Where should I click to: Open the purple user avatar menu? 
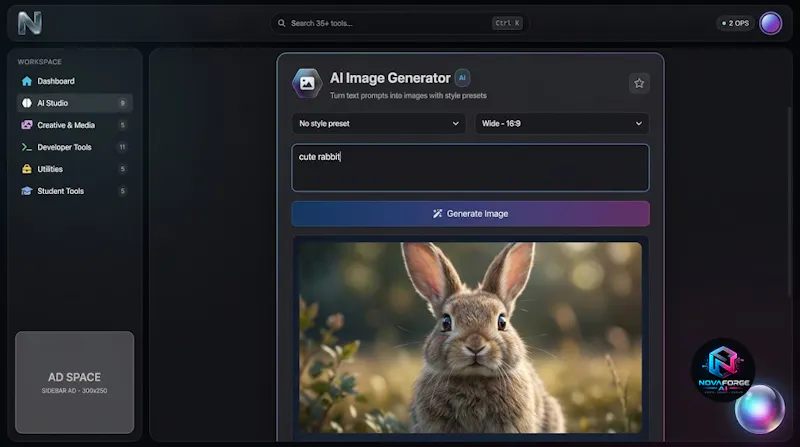(770, 23)
